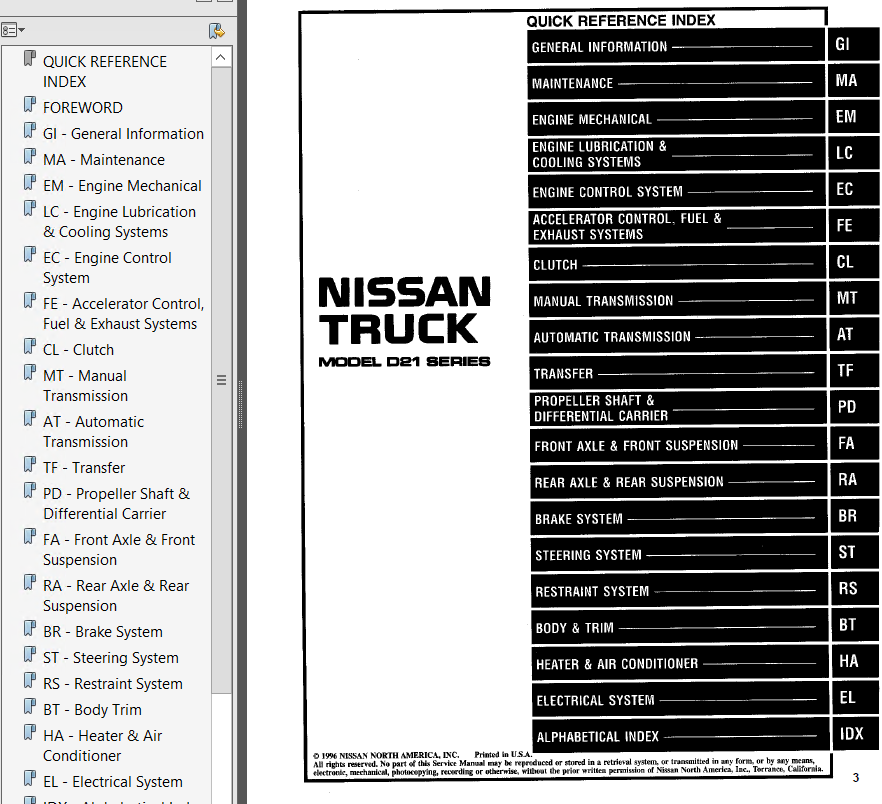Click the page number 3

tap(856, 778)
